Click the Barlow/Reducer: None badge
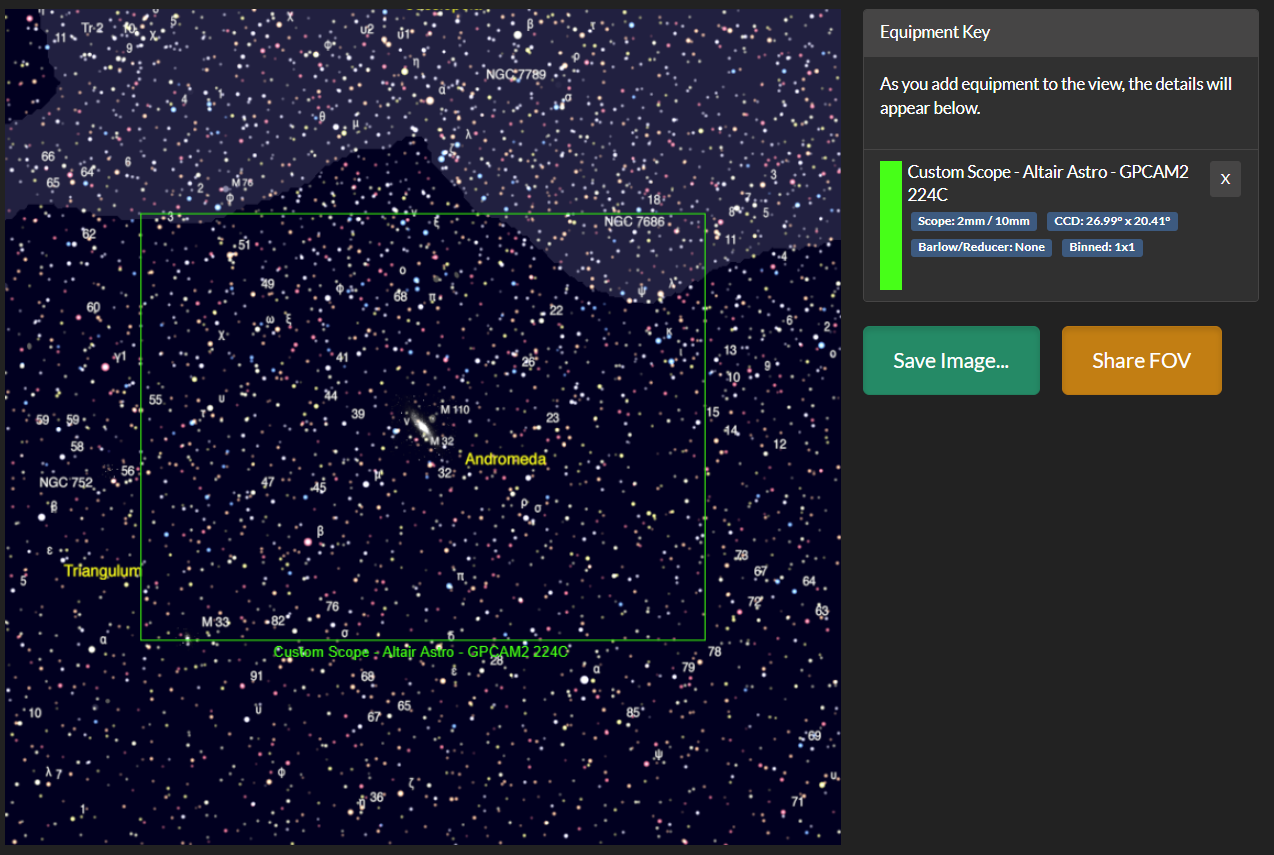The height and width of the screenshot is (855, 1274). point(981,247)
